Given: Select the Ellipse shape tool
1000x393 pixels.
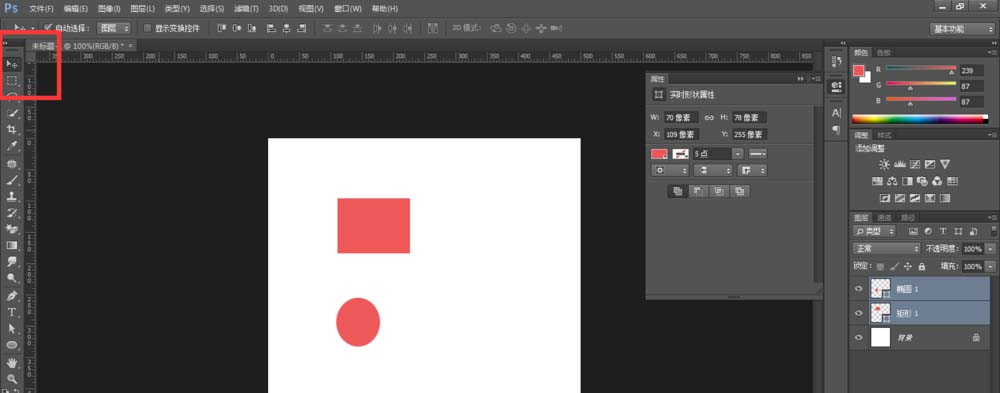Looking at the screenshot, I should point(11,345).
